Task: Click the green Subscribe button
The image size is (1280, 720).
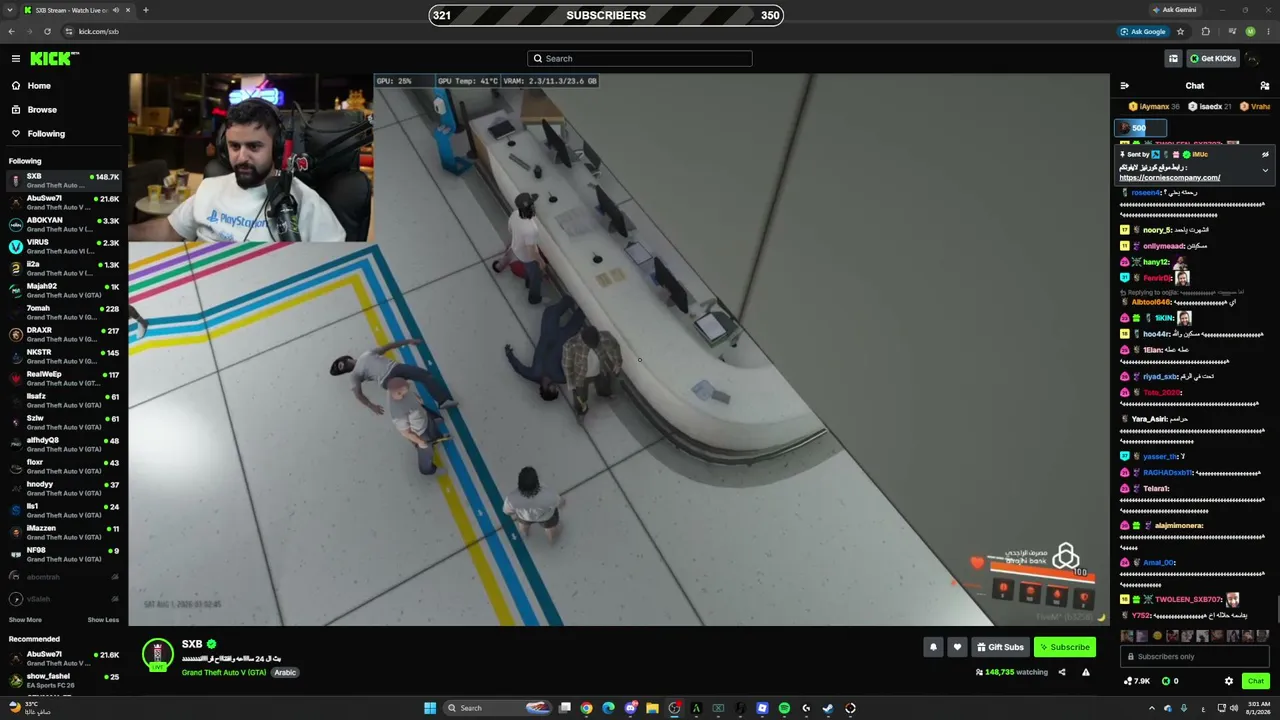Action: (1064, 647)
